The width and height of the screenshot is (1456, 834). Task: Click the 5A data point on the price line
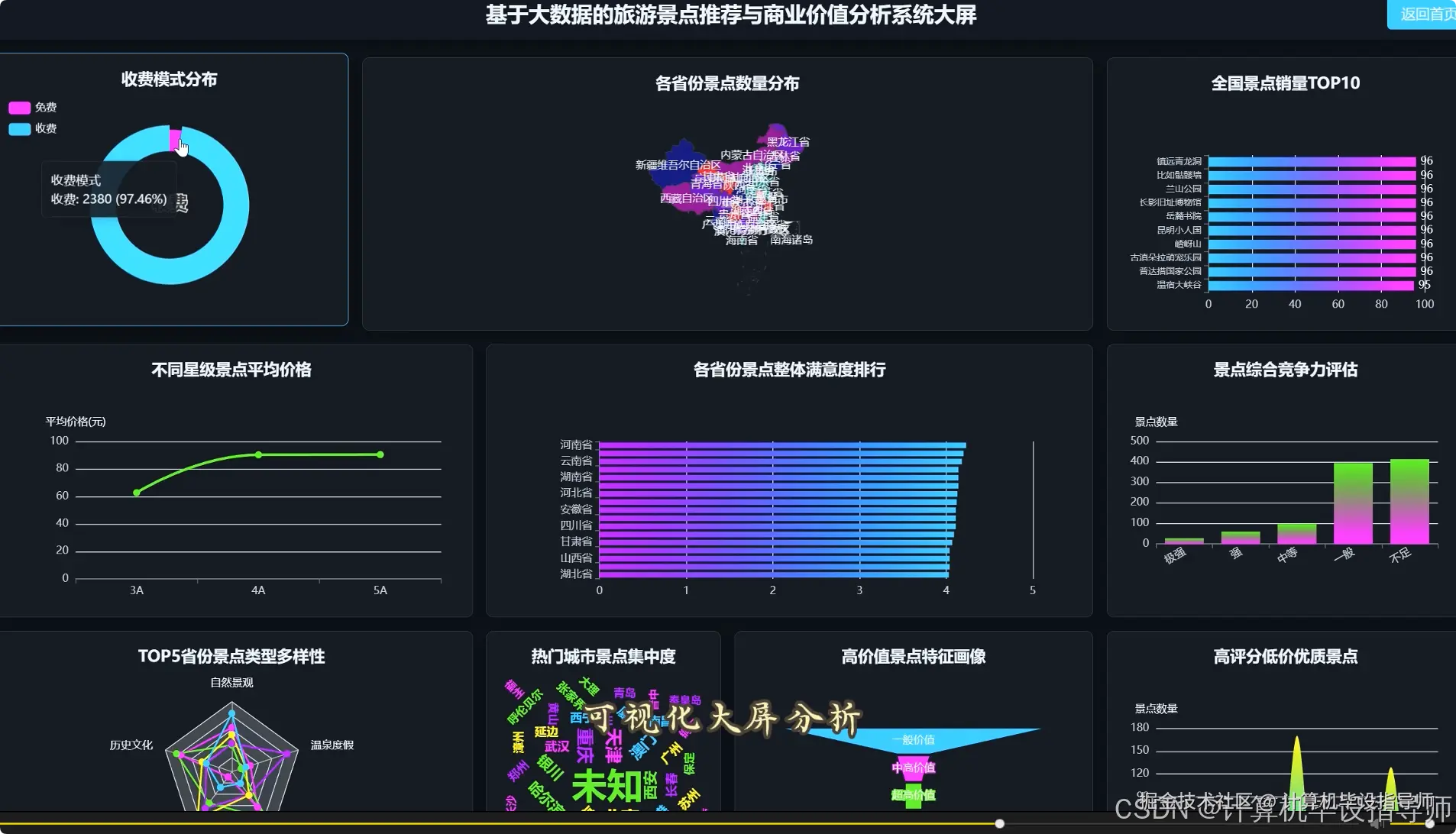[x=380, y=454]
